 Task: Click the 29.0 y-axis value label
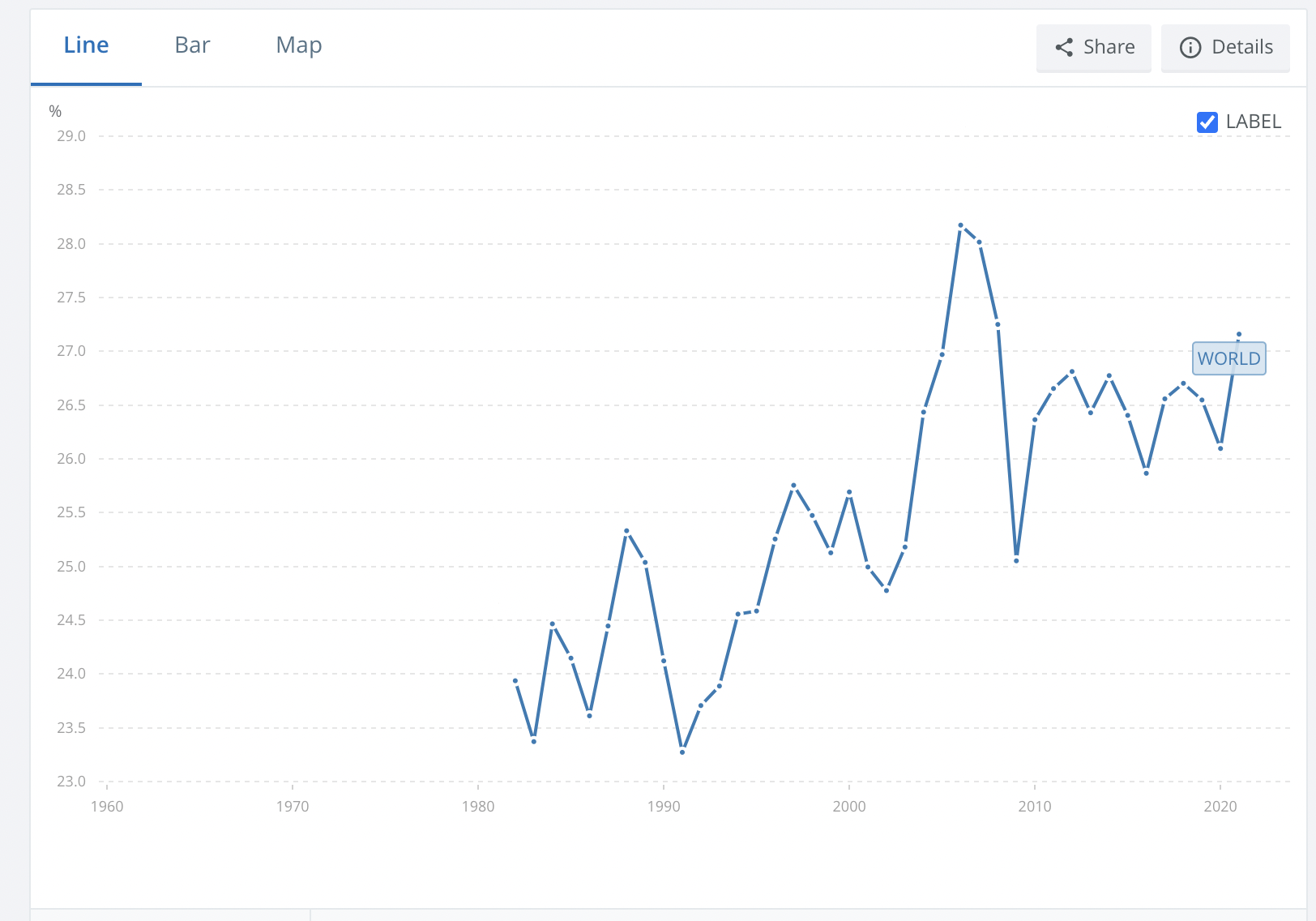[71, 136]
